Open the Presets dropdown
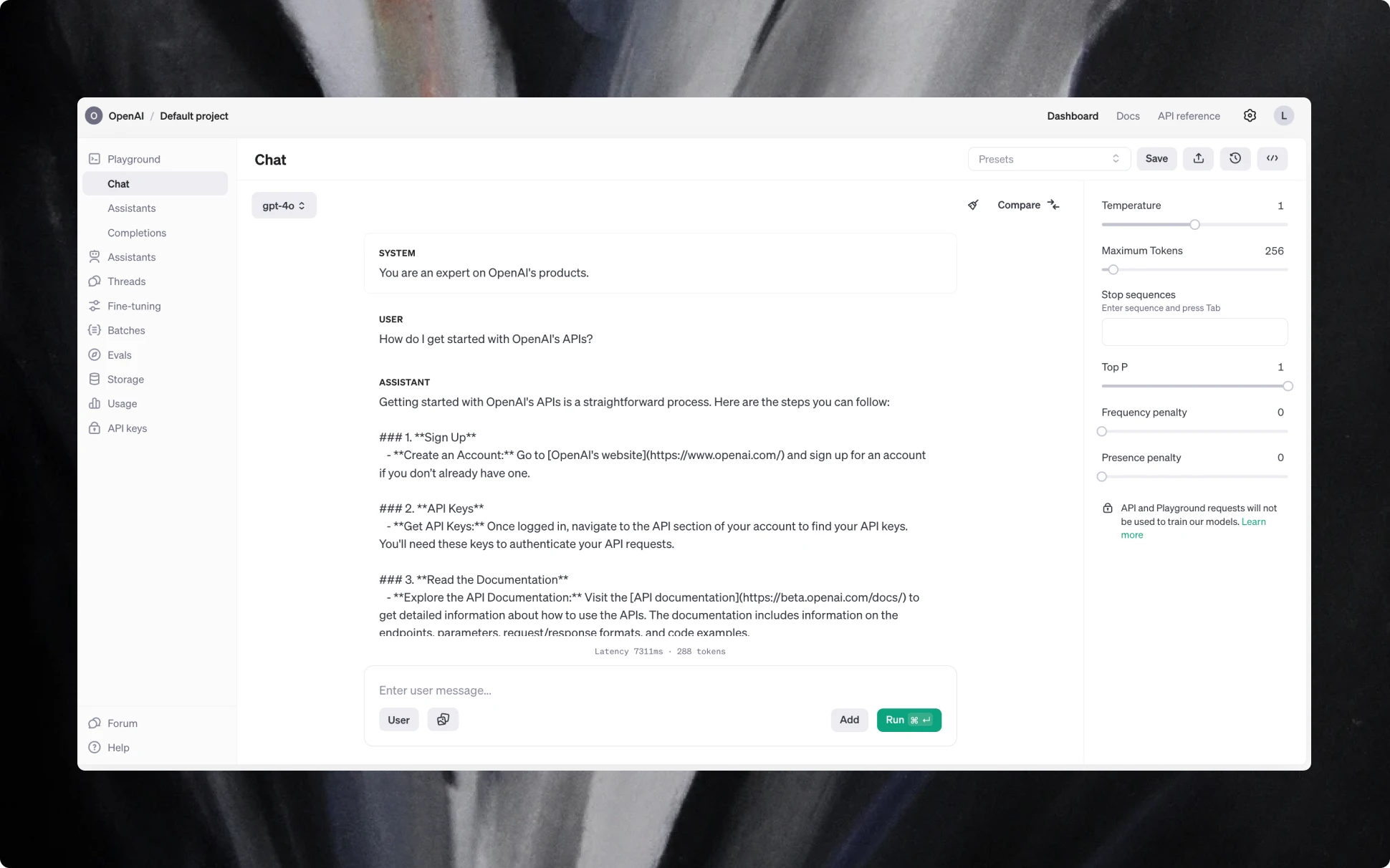1390x868 pixels. 1048,158
